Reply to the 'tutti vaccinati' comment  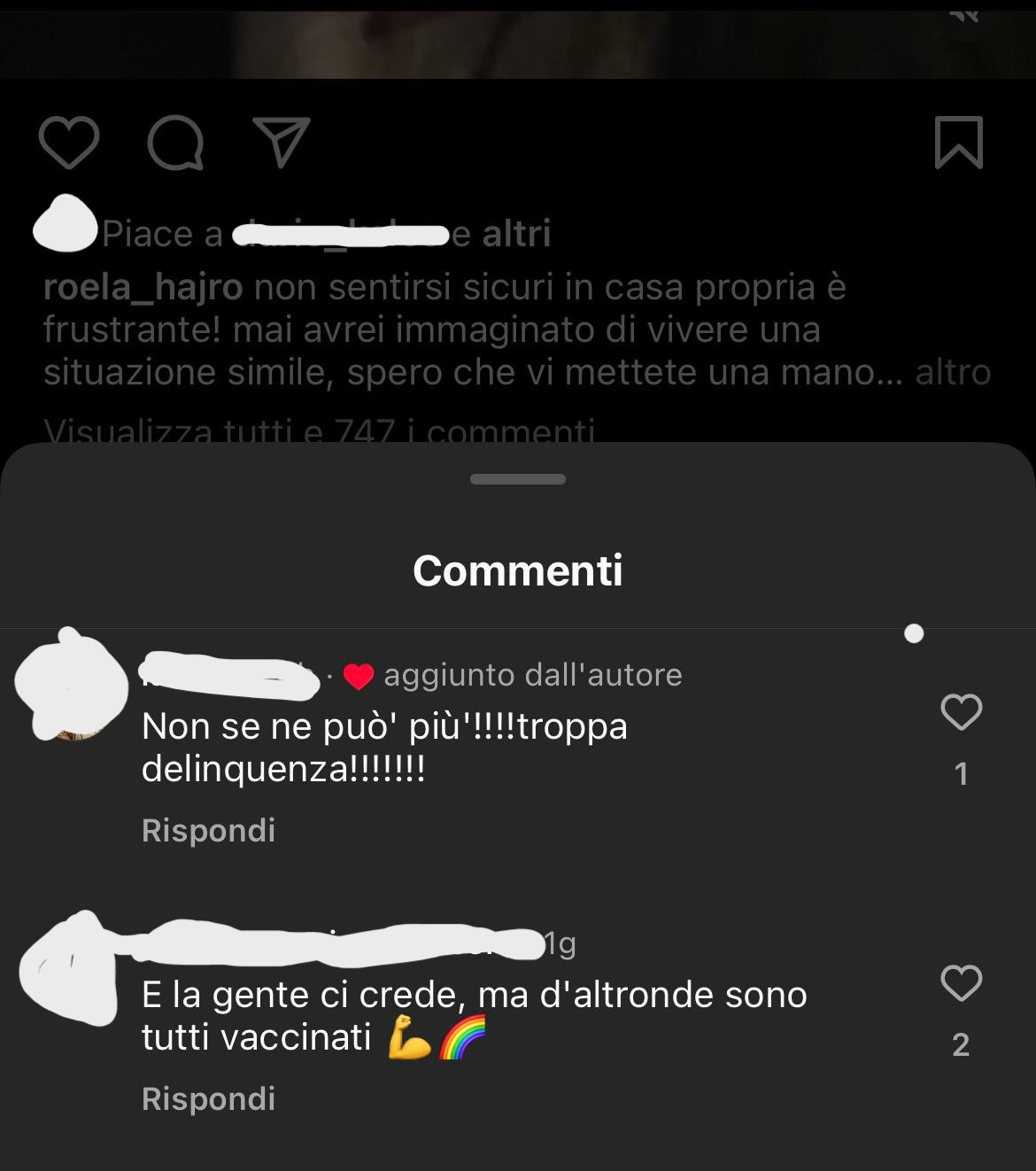pyautogui.click(x=208, y=1099)
